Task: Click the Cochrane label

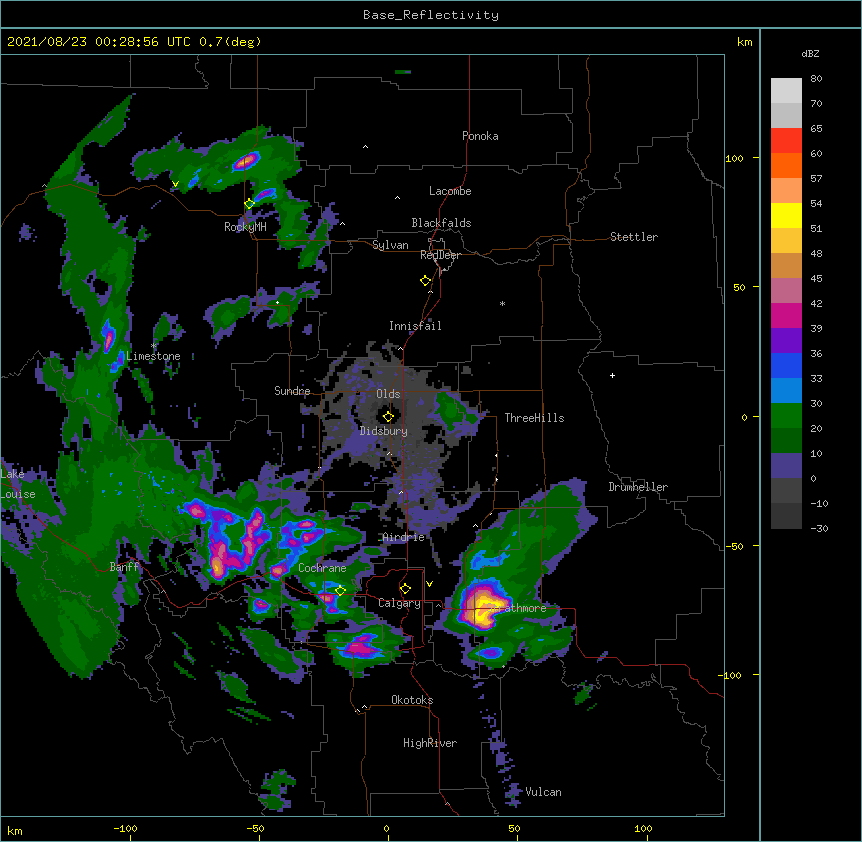Action: (322, 568)
